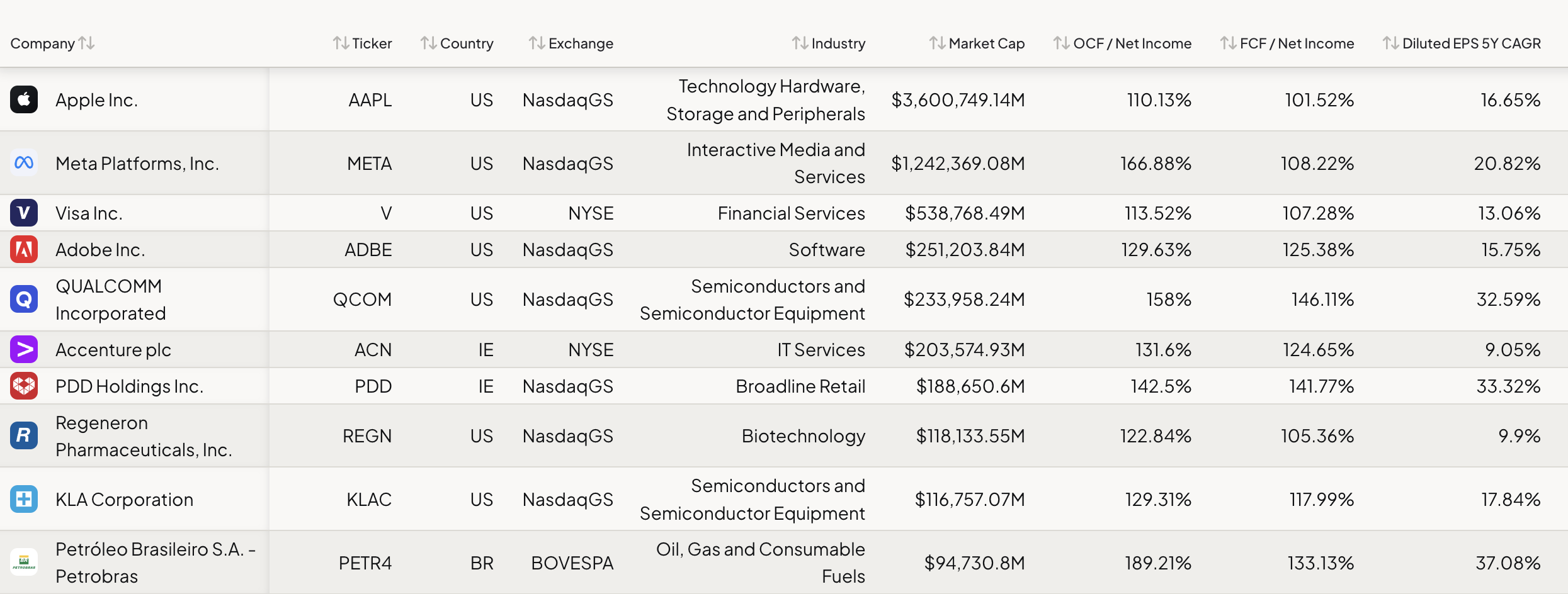Click the Biotechnology industry cell

tap(804, 436)
